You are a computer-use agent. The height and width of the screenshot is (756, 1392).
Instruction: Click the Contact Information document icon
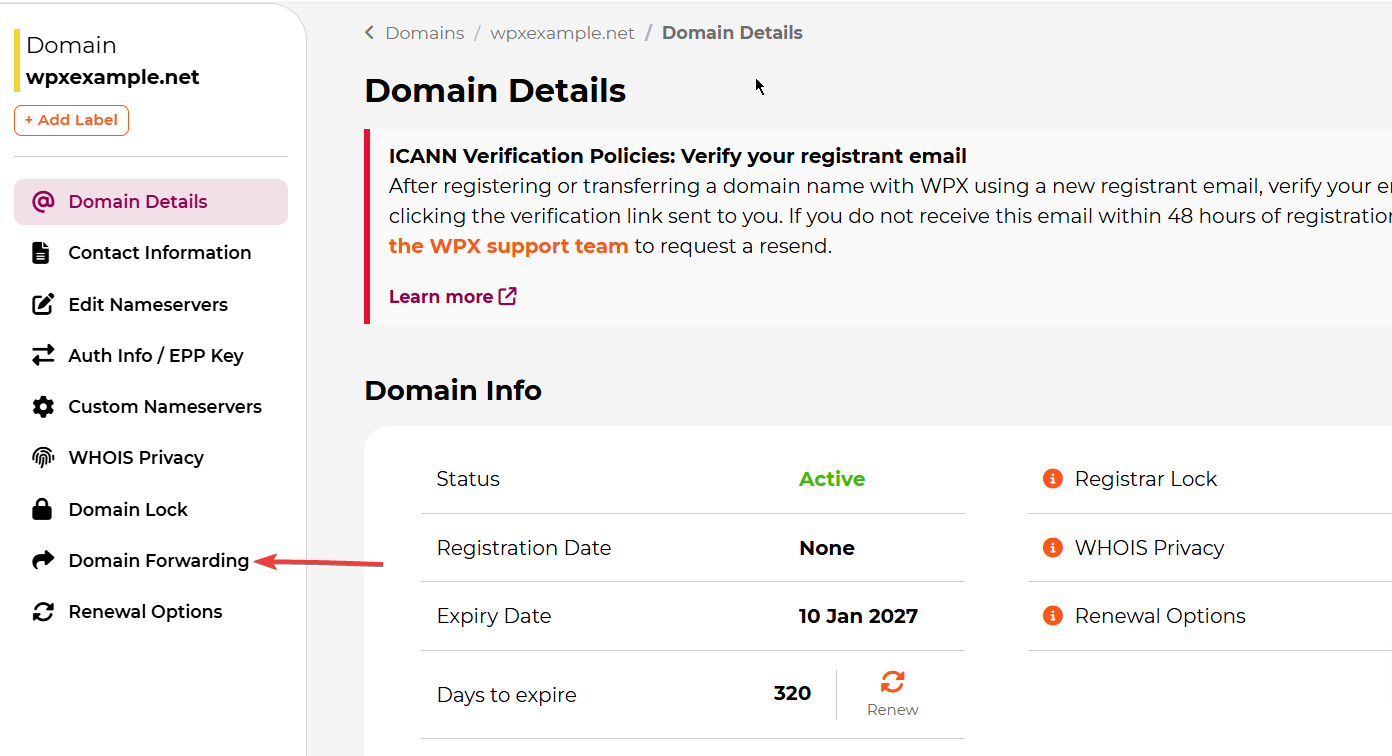[x=41, y=253]
